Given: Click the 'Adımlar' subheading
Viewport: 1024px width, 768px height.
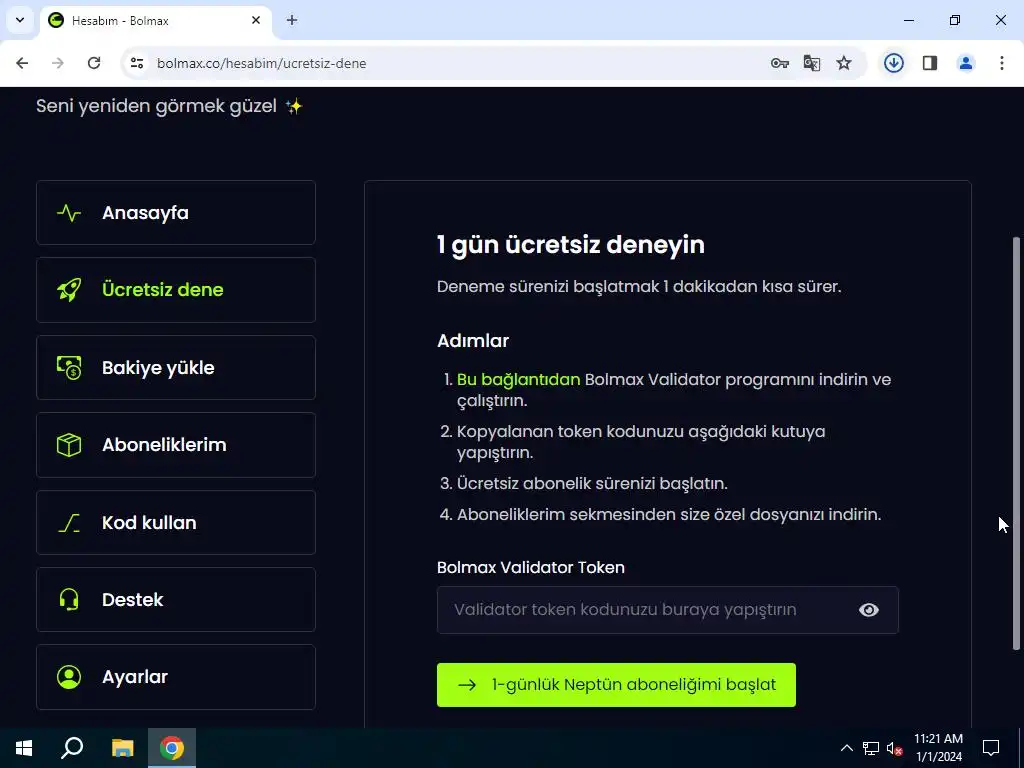Looking at the screenshot, I should point(473,341).
